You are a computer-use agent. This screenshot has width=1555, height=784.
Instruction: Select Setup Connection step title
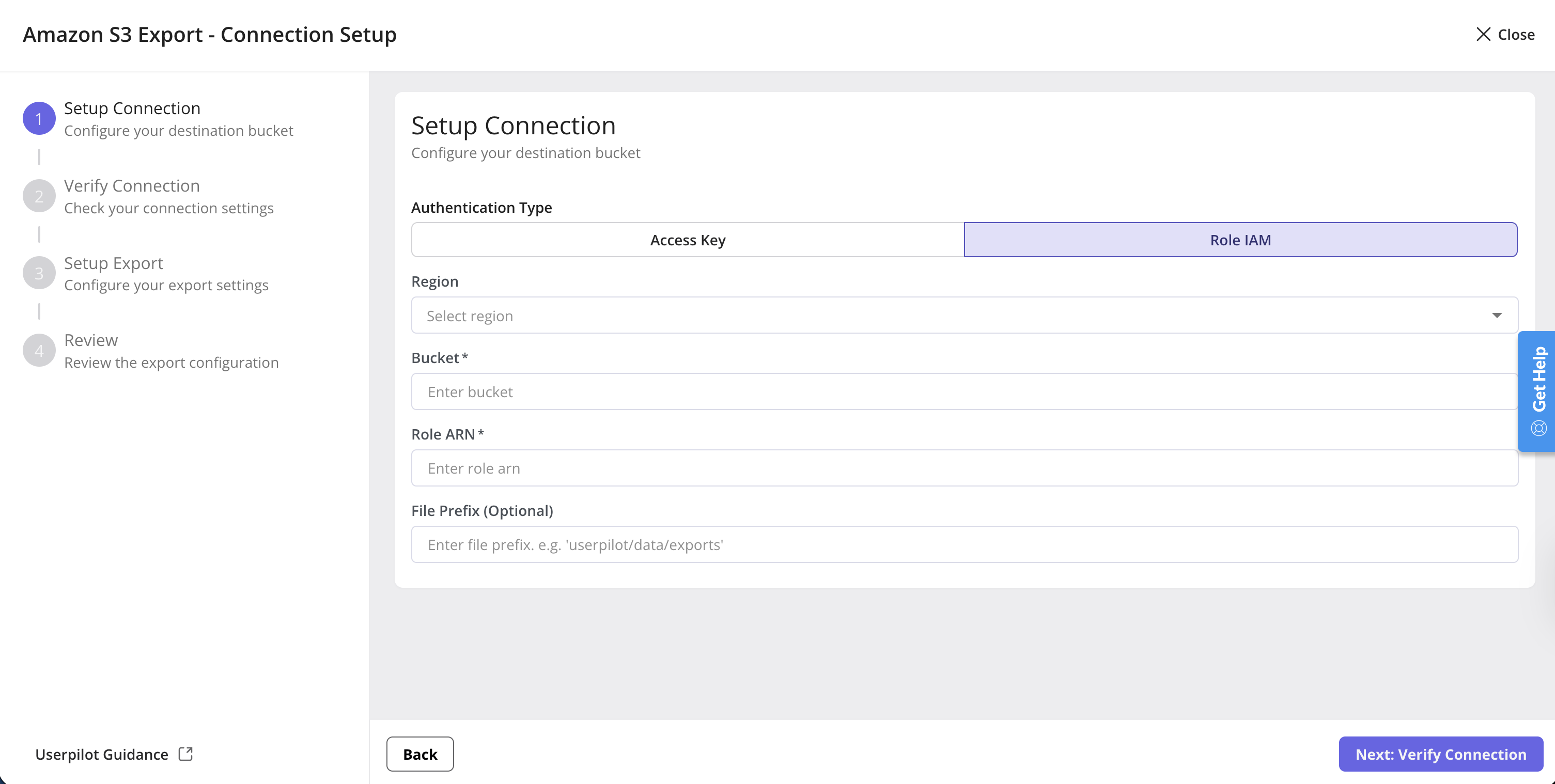click(x=132, y=108)
